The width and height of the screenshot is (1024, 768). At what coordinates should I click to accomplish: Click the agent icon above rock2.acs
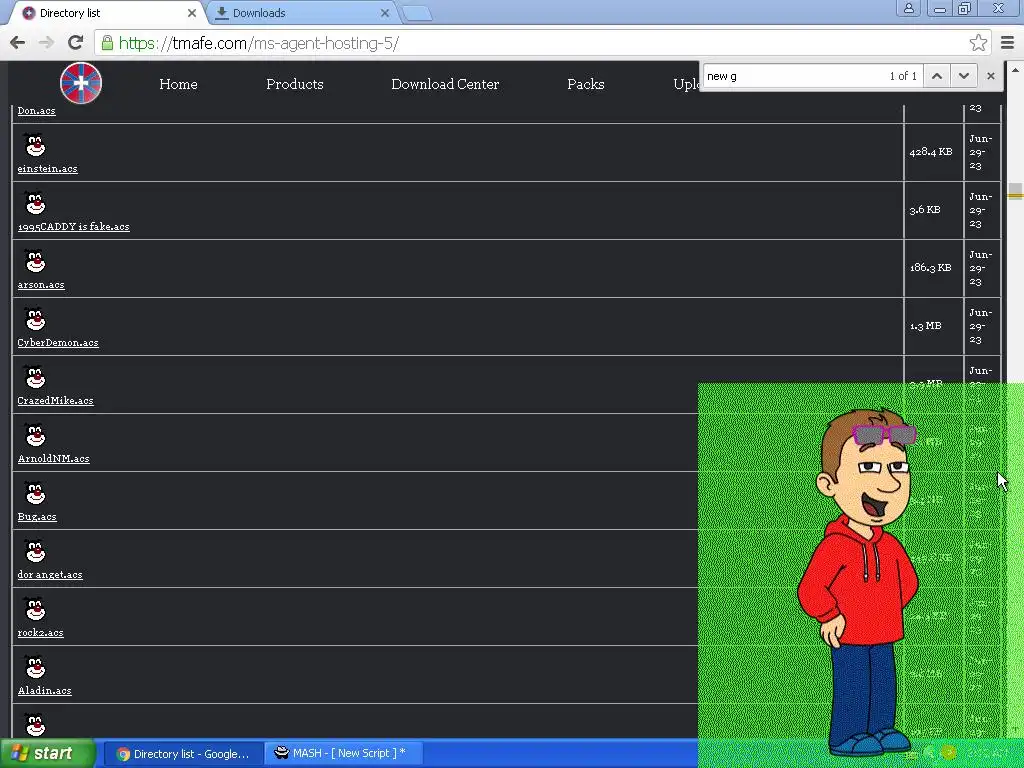[35, 609]
